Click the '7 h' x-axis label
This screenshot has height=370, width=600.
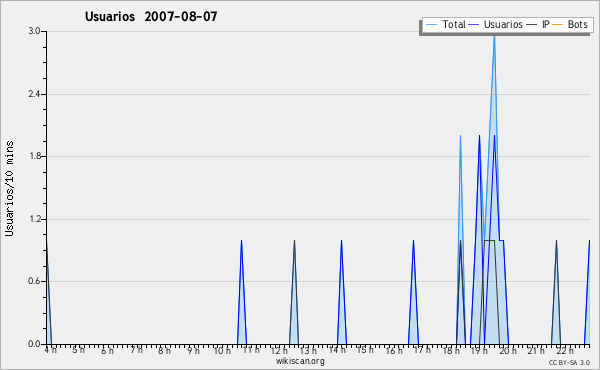click(136, 350)
